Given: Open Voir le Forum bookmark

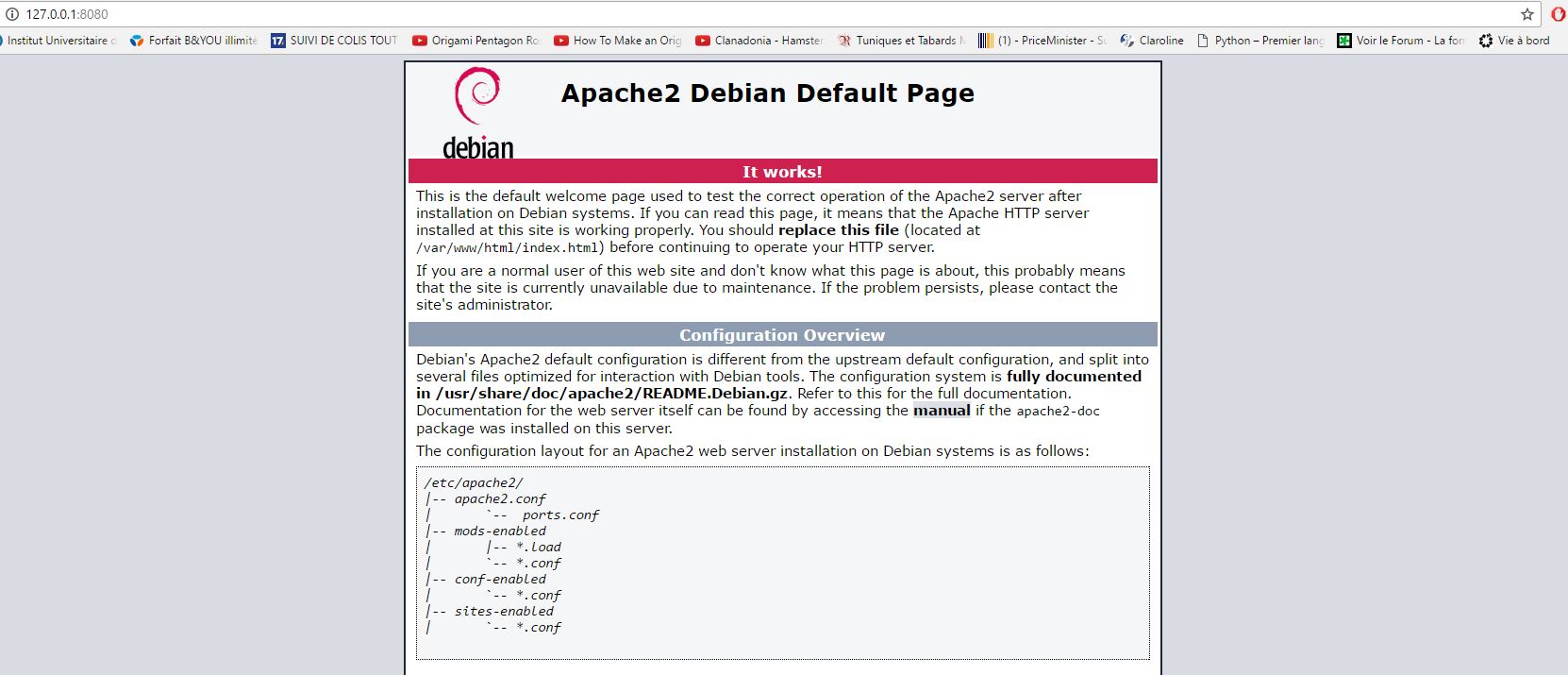Looking at the screenshot, I should pos(1401,41).
